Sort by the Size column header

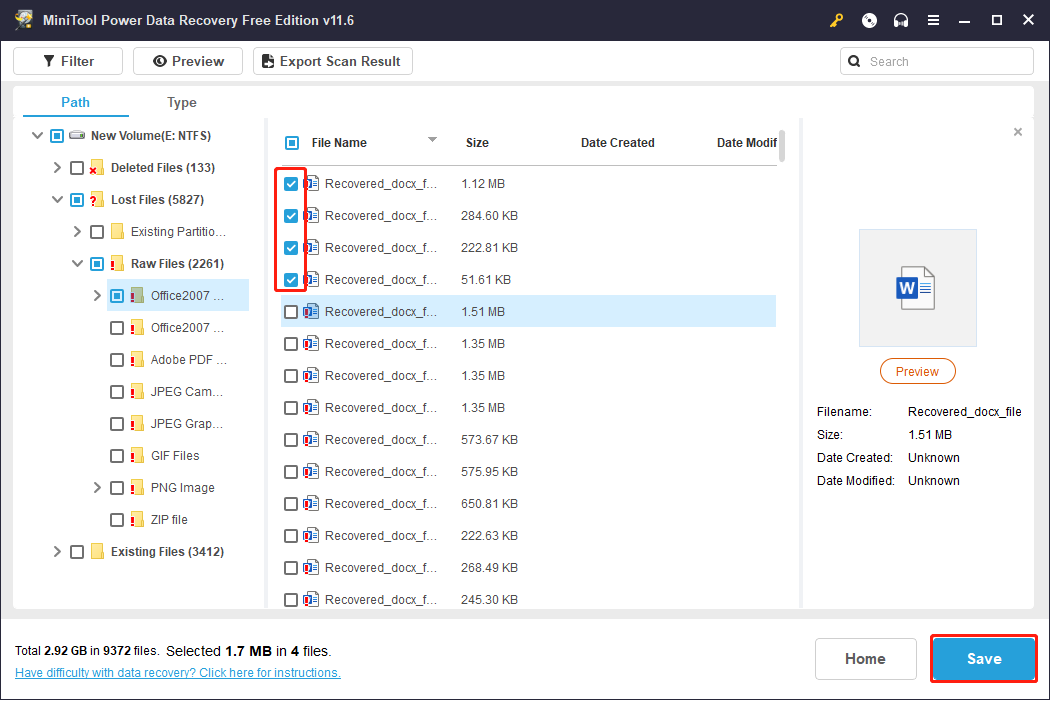(477, 143)
